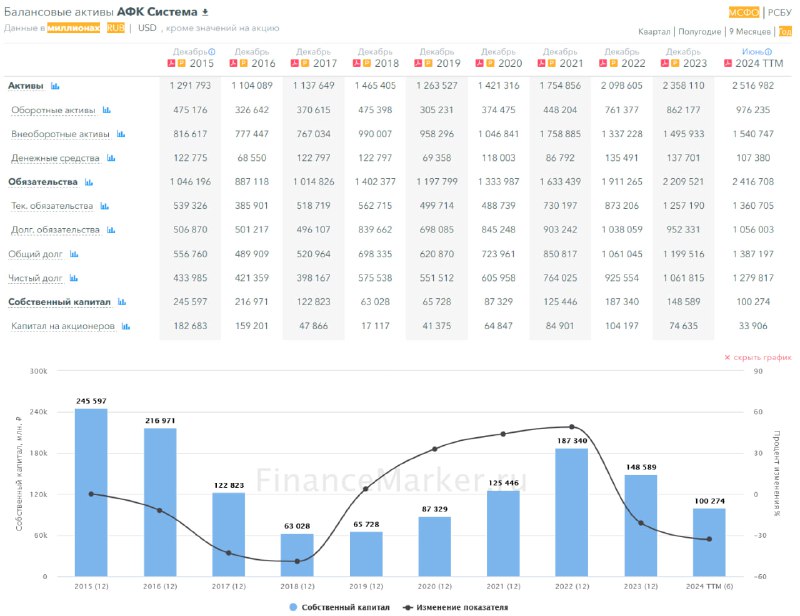Show chart for Тек. обязательства row
This screenshot has width=800, height=616.
(105, 206)
